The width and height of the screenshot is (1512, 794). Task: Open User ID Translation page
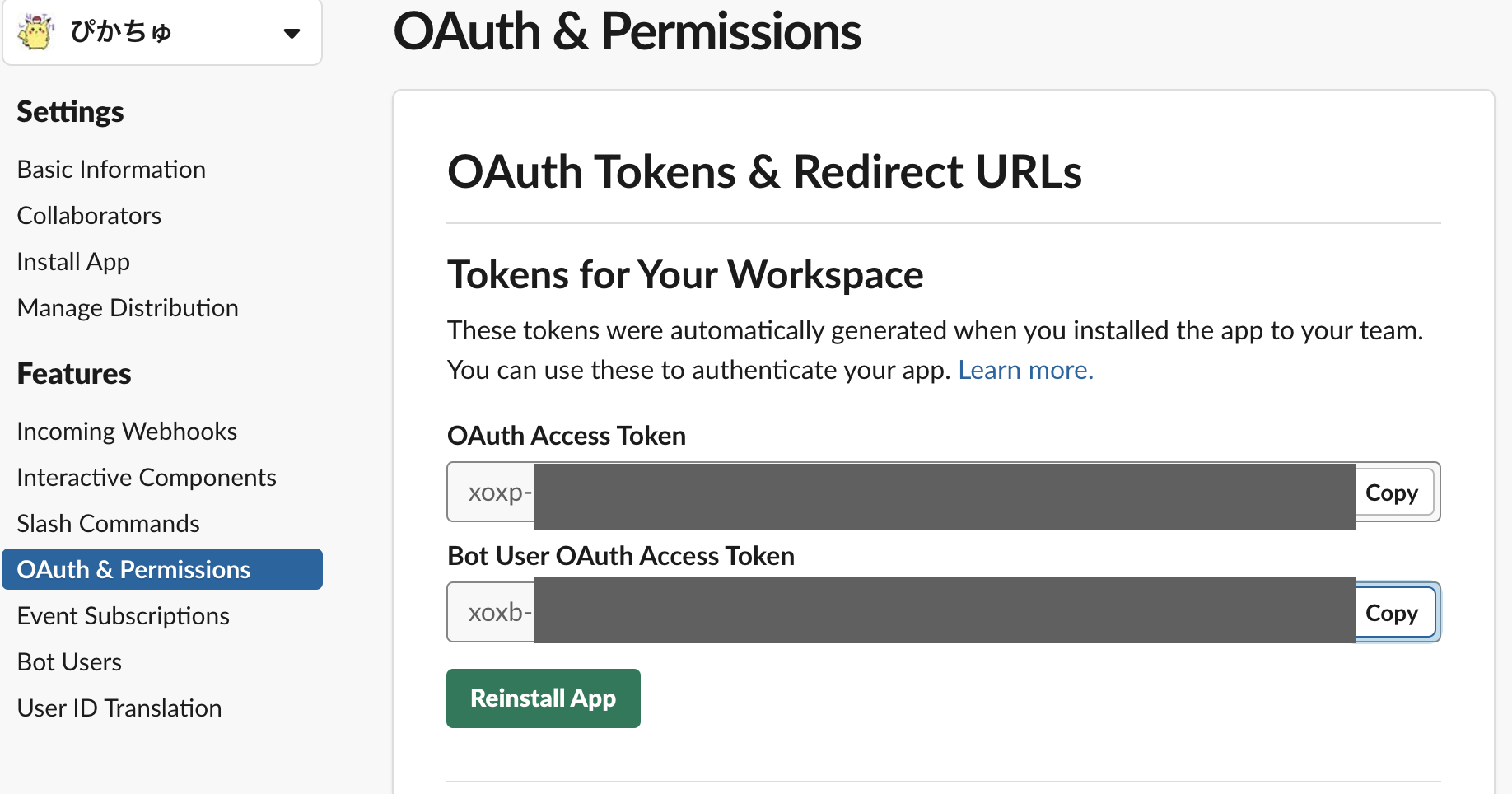119,708
